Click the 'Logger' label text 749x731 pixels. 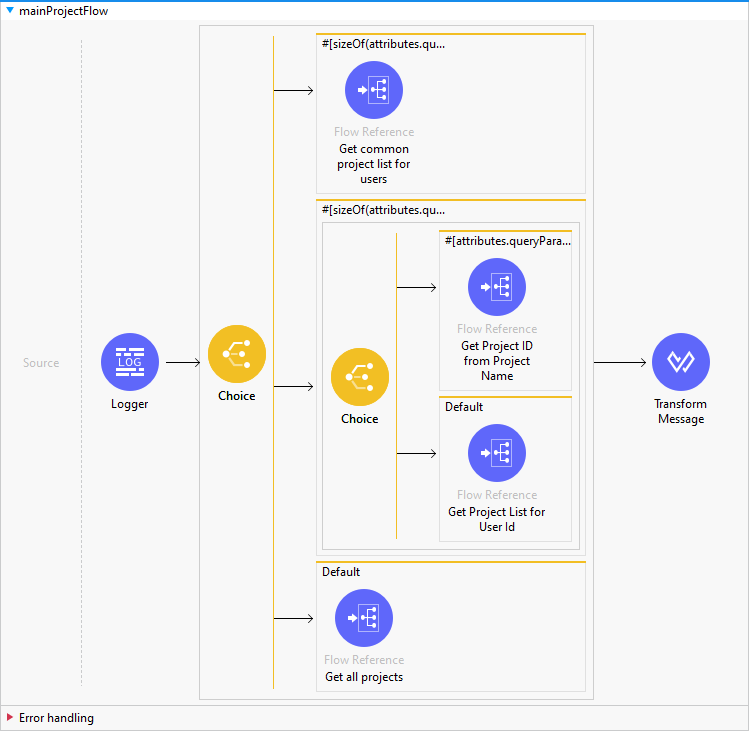[129, 404]
